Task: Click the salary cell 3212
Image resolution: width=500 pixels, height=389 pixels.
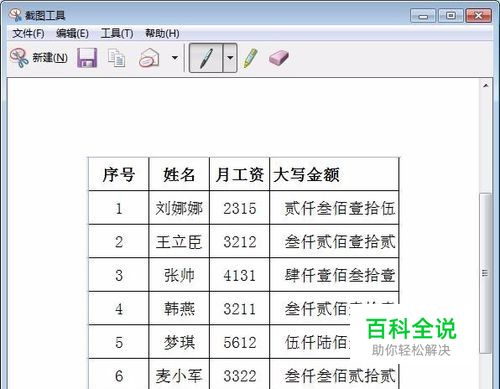Action: pyautogui.click(x=239, y=242)
